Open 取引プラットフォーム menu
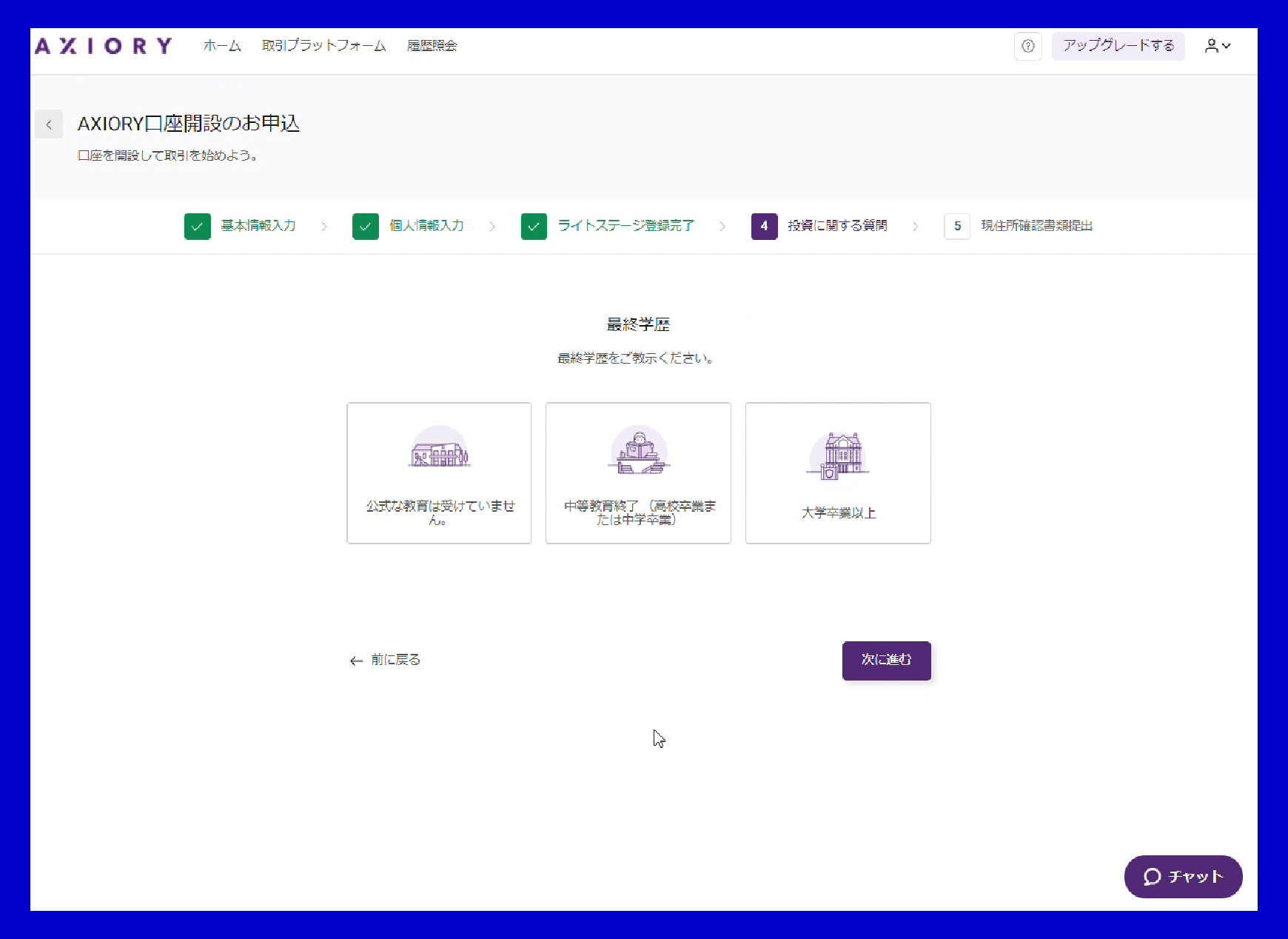1288x939 pixels. point(323,46)
